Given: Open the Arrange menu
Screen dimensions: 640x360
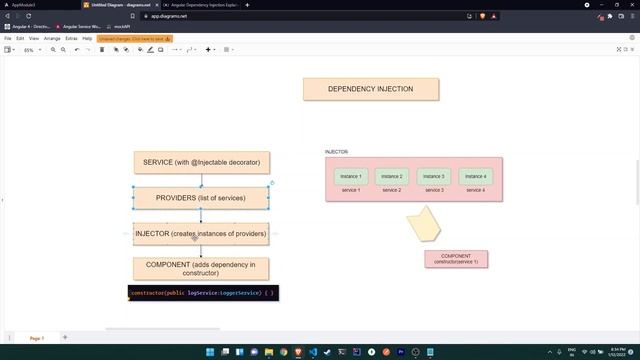Looking at the screenshot, I should [52, 38].
